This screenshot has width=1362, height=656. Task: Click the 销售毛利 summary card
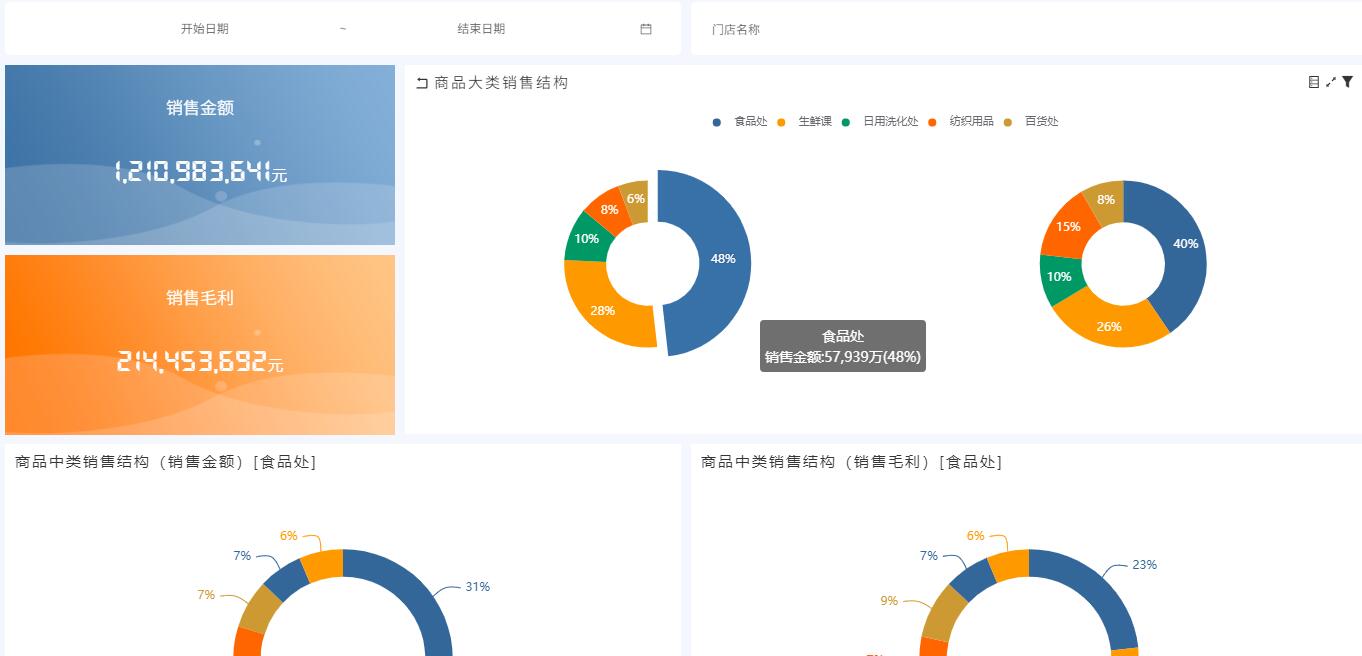tap(200, 344)
